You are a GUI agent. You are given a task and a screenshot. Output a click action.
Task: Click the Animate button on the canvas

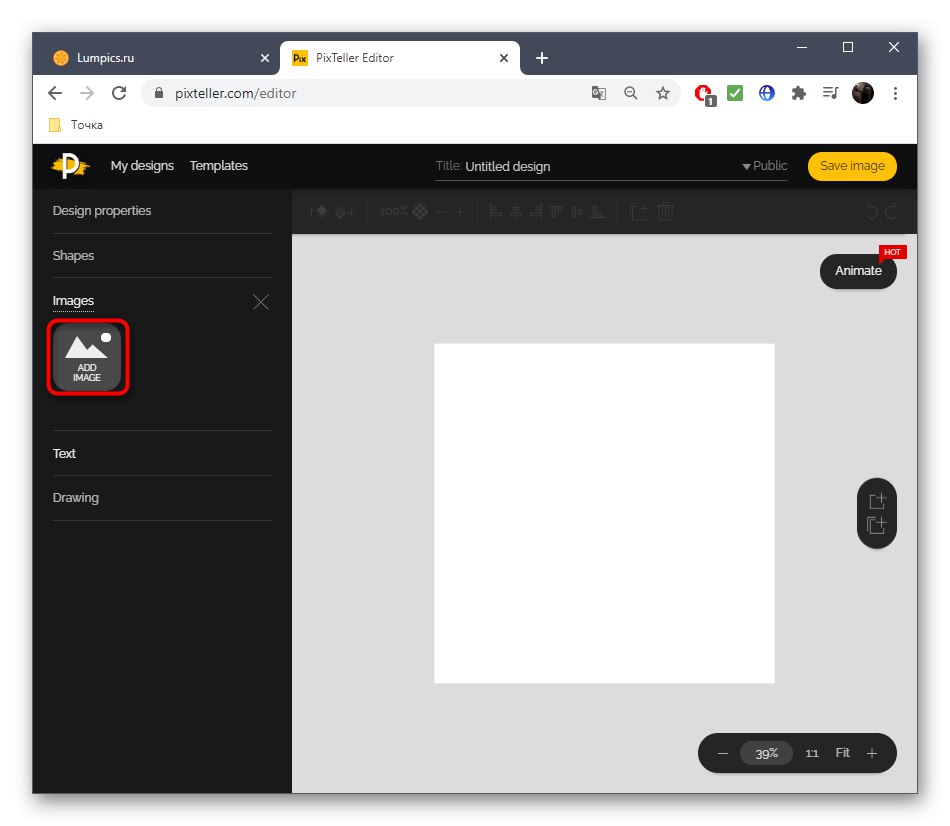coord(858,271)
